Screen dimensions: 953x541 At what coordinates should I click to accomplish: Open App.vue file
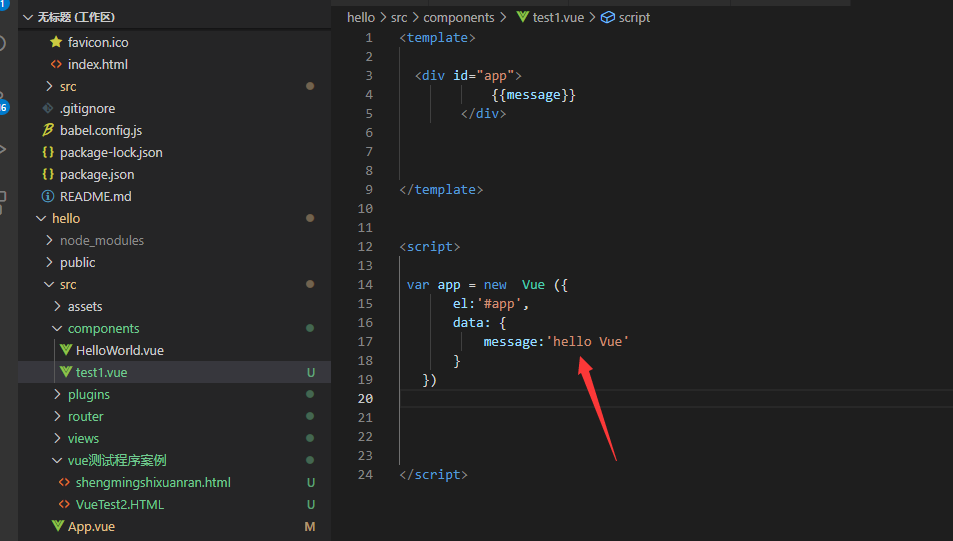coord(91,526)
